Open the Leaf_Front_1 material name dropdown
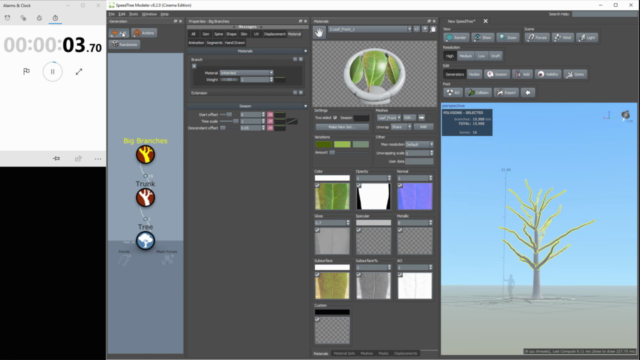The image size is (640, 360). tap(370, 29)
